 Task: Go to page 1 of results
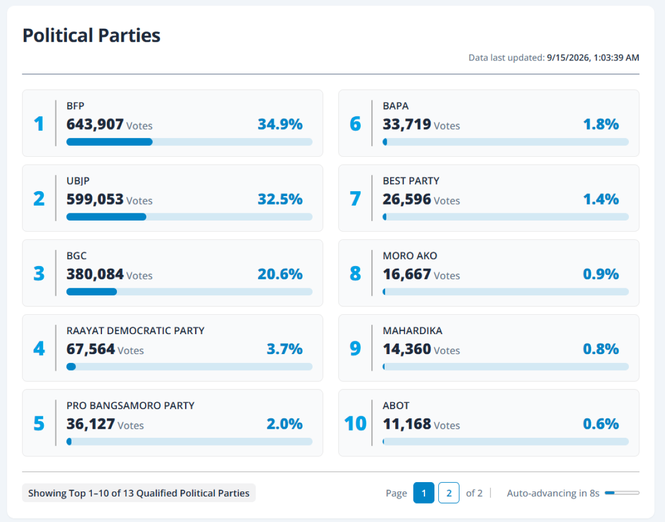423,493
